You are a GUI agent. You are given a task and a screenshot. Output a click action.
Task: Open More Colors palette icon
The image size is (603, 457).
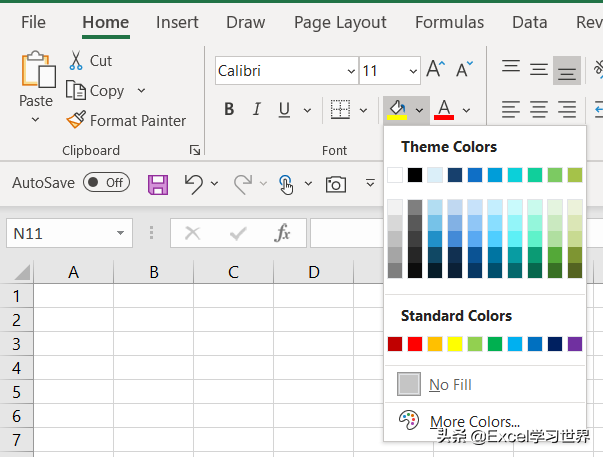coord(408,420)
